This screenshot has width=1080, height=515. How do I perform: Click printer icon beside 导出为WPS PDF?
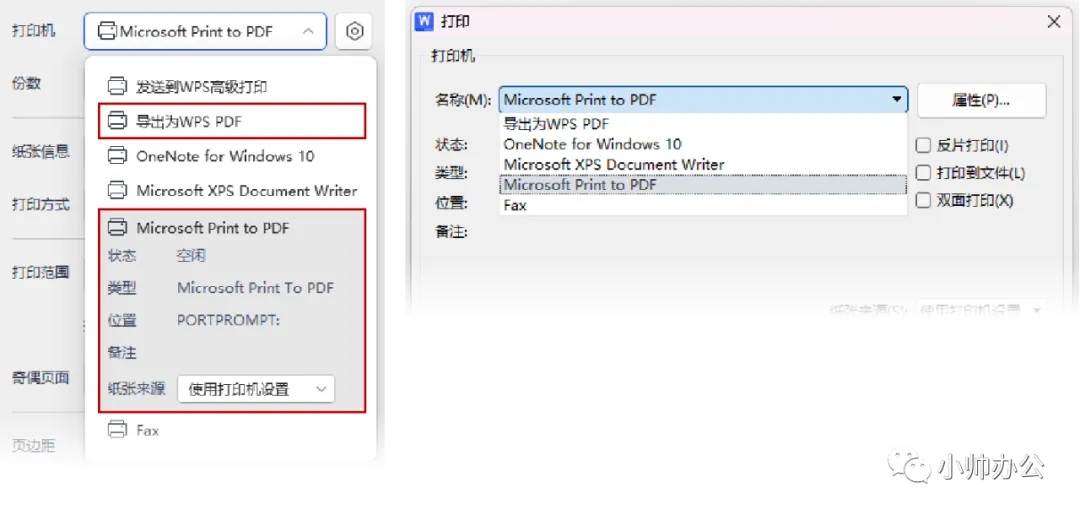pos(118,121)
